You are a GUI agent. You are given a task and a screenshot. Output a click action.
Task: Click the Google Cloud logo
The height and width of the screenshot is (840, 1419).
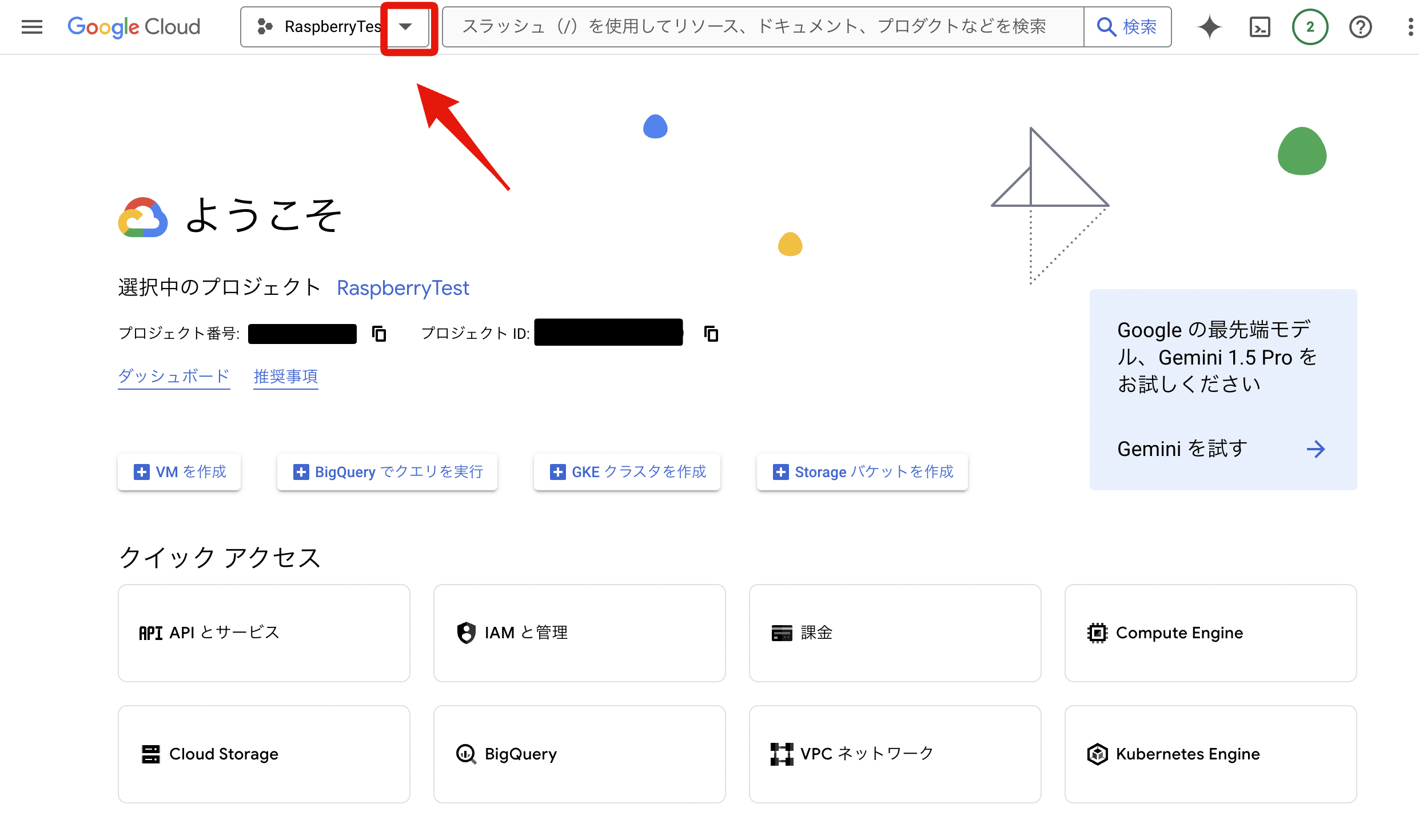[134, 27]
